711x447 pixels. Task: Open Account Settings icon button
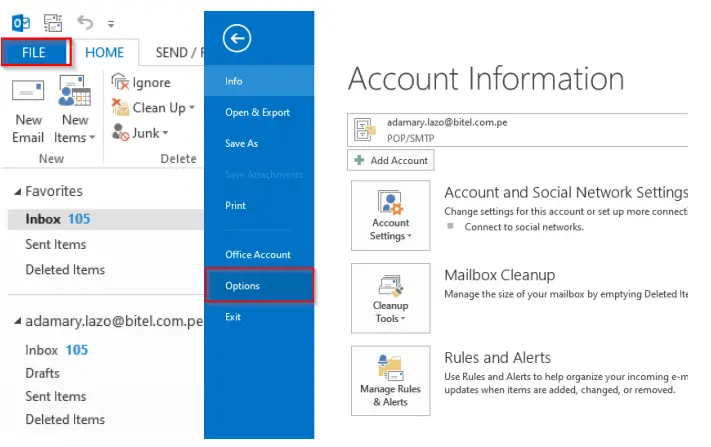click(391, 215)
